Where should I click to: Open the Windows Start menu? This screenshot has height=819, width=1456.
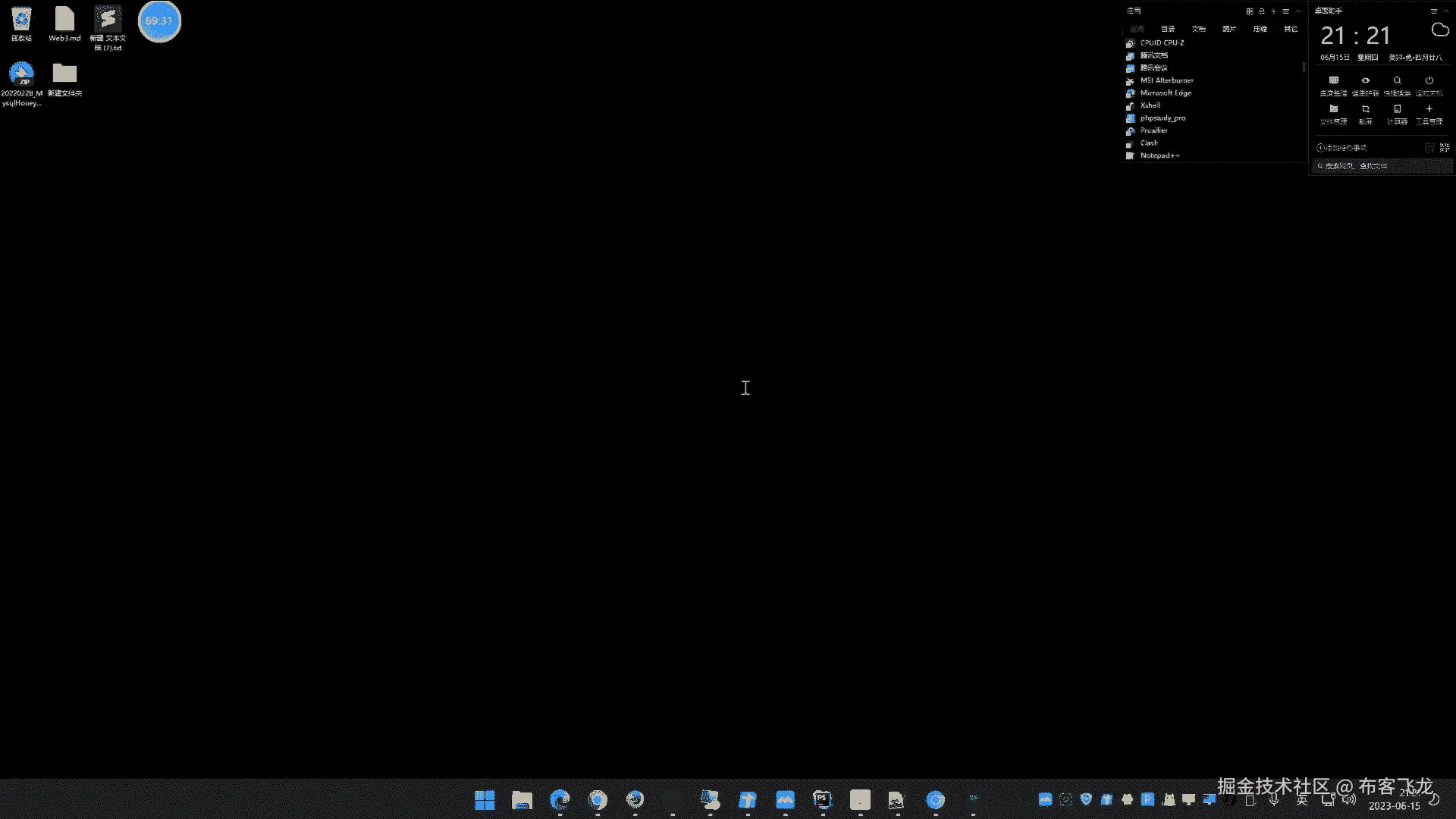coord(485,800)
